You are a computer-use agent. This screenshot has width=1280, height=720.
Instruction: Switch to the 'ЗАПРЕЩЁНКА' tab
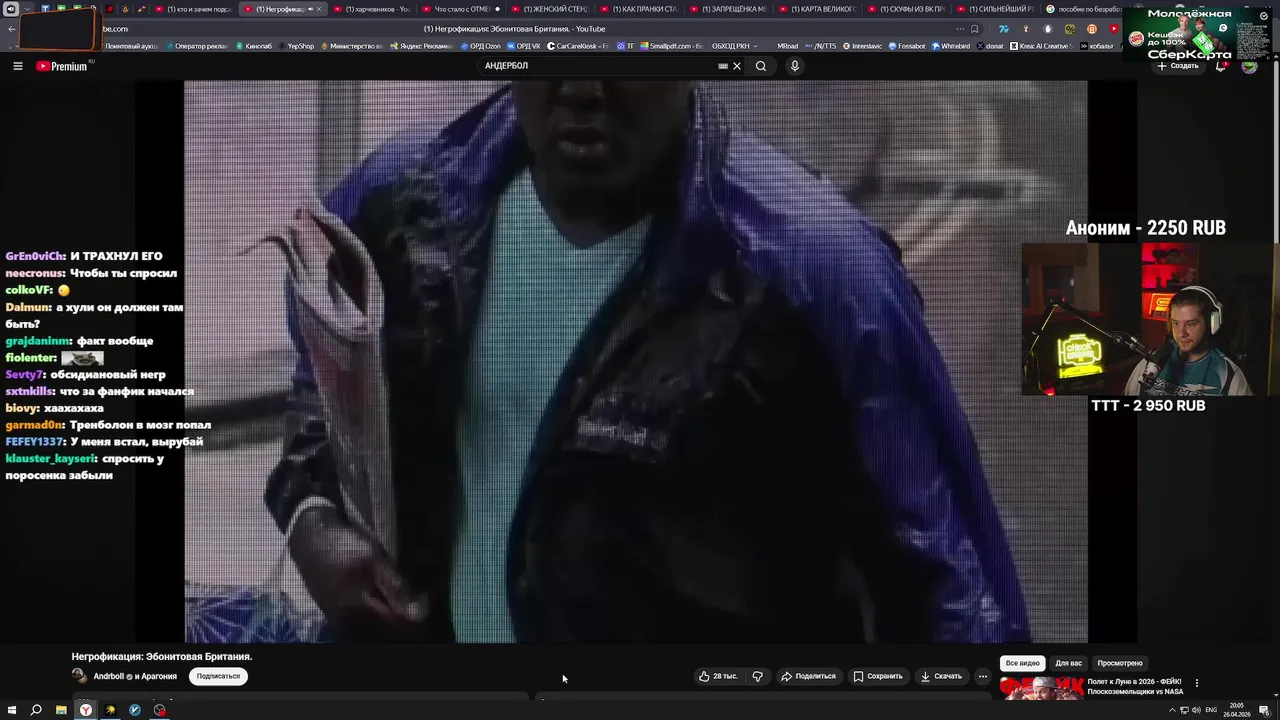click(728, 9)
